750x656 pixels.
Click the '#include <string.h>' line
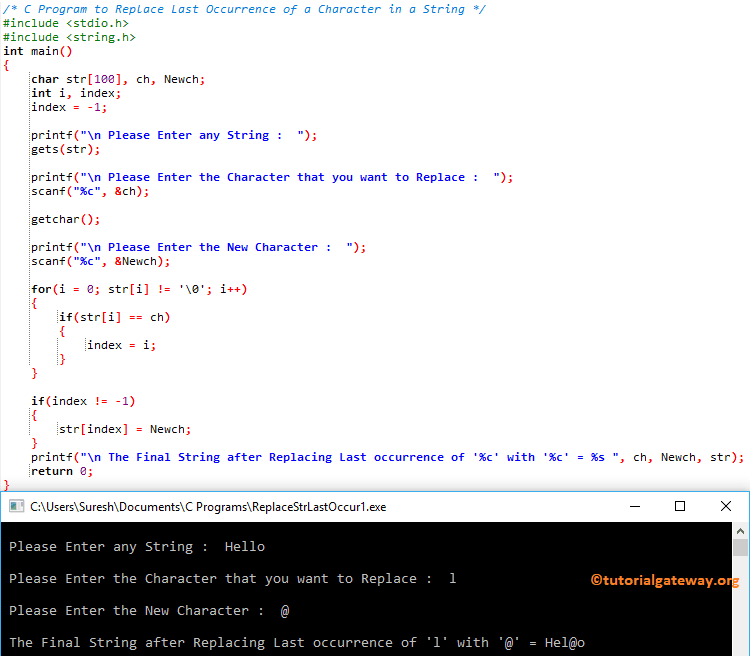pyautogui.click(x=69, y=37)
